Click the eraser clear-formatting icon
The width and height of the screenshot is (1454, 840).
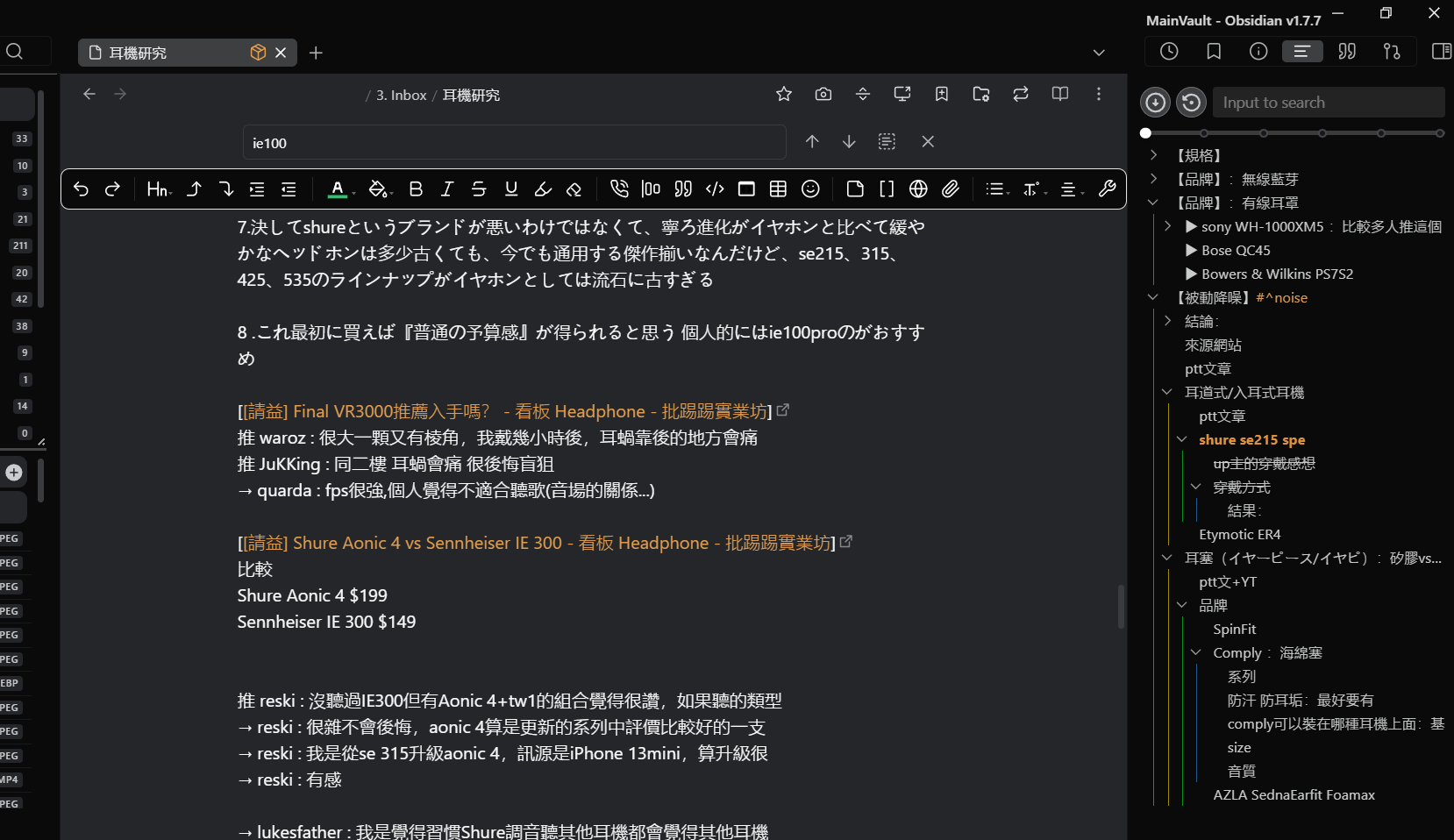click(574, 189)
